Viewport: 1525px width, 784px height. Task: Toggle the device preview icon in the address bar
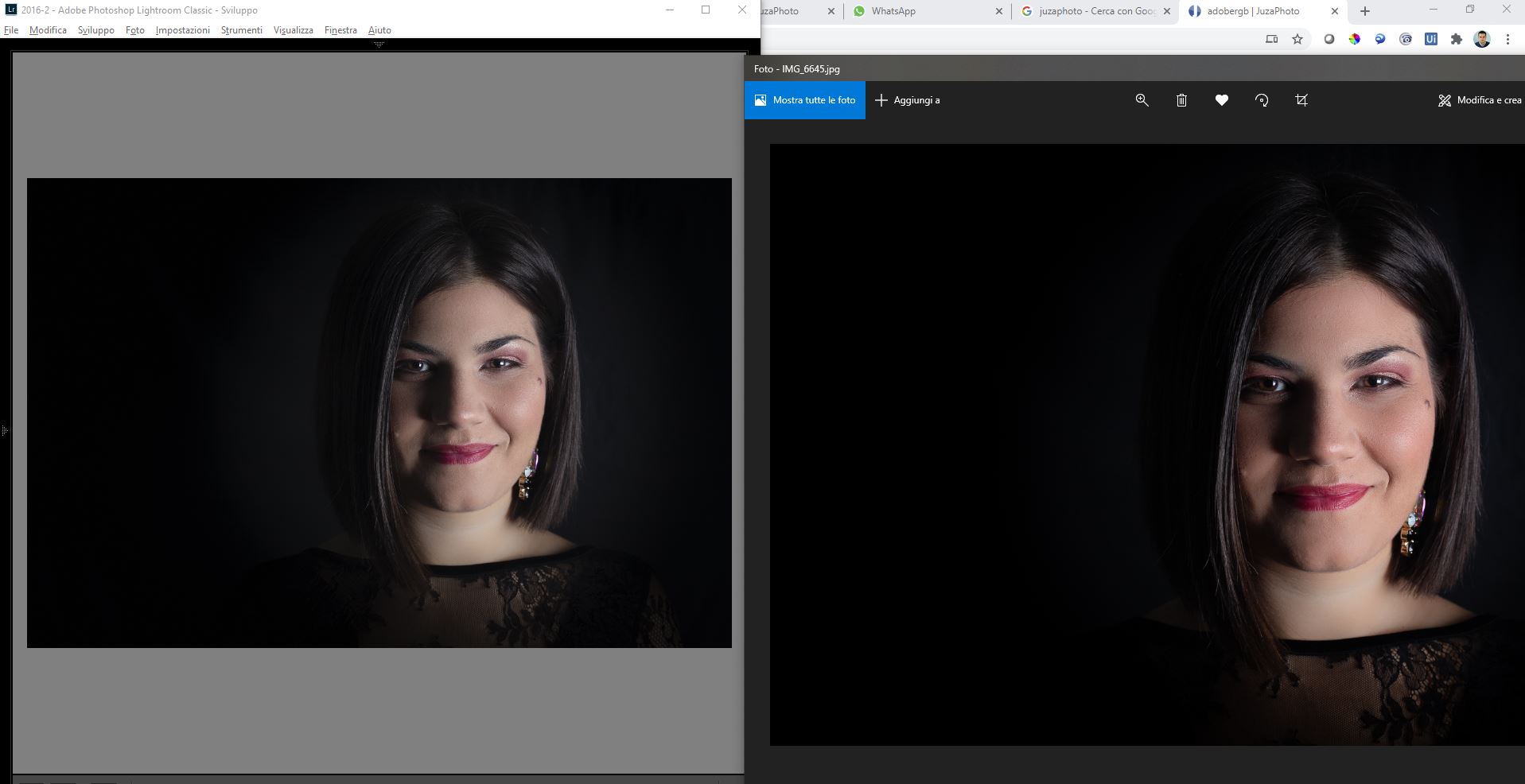[1271, 38]
